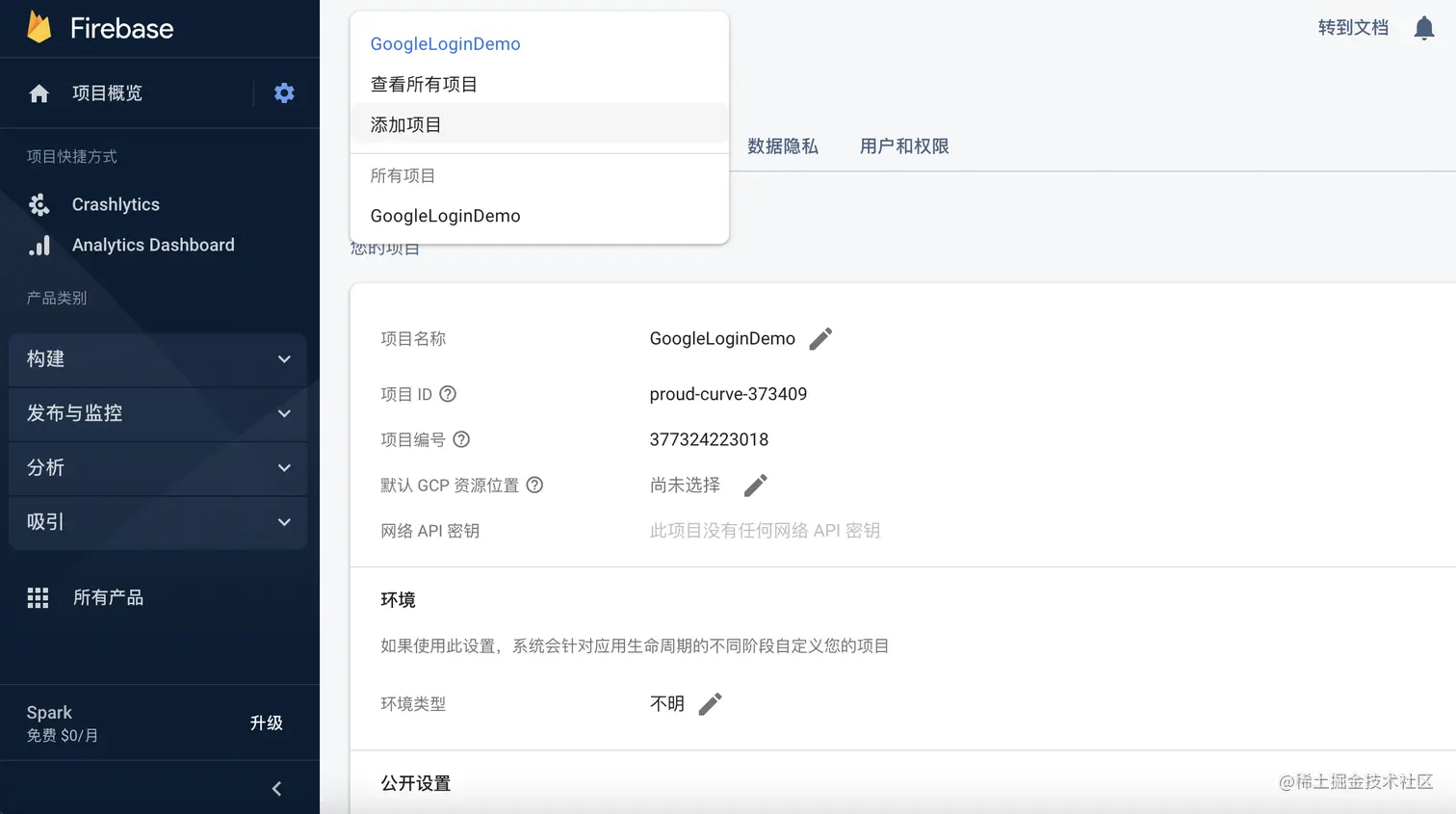Open notifications bell icon

tap(1424, 28)
